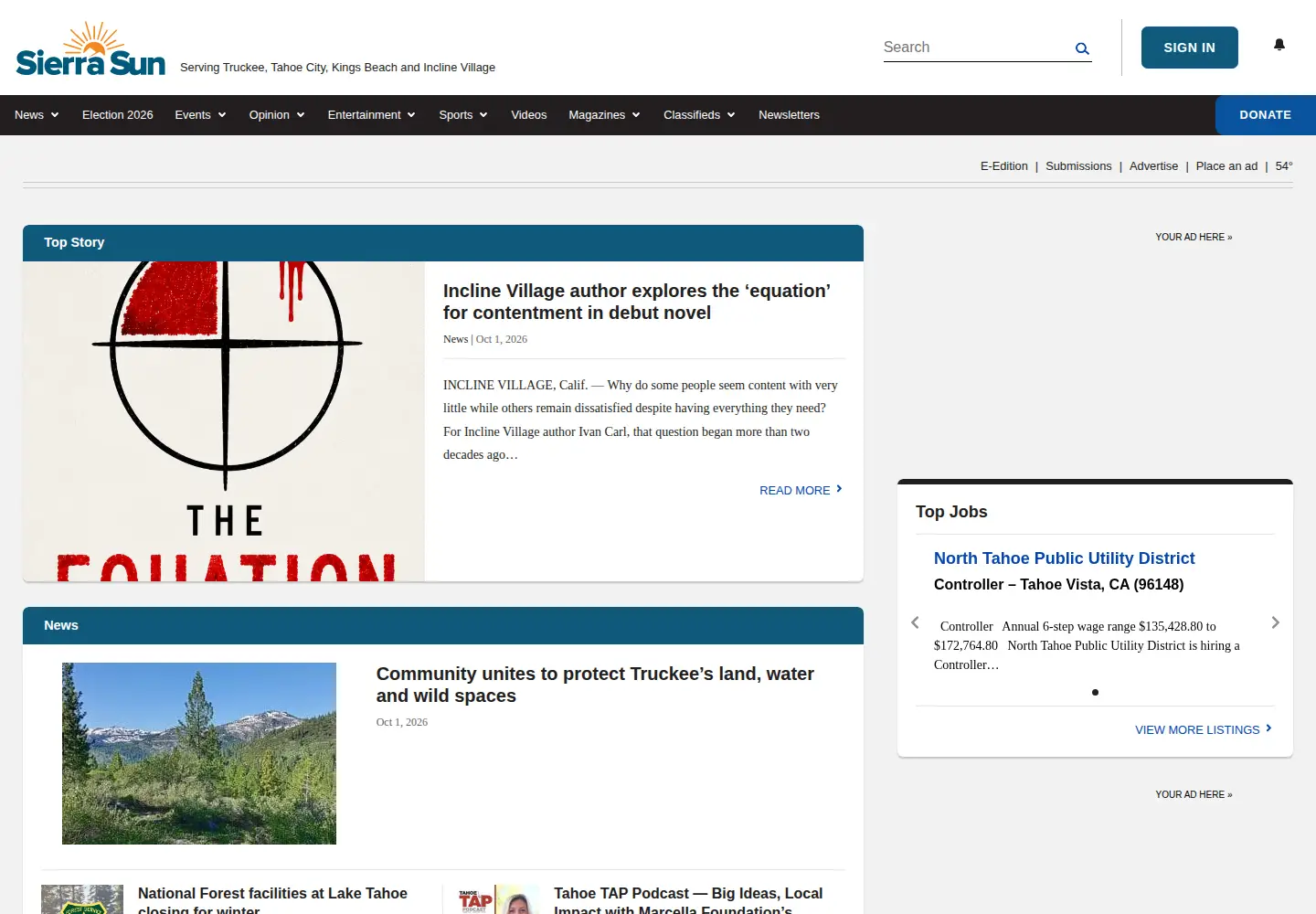Open the Truckee forest landscape photo
The width and height of the screenshot is (1316, 914).
pos(199,753)
